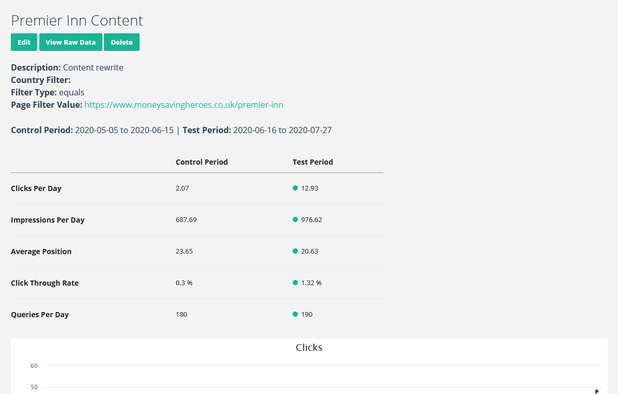
Task: Click the 'Average Position' row label
Action: point(41,251)
